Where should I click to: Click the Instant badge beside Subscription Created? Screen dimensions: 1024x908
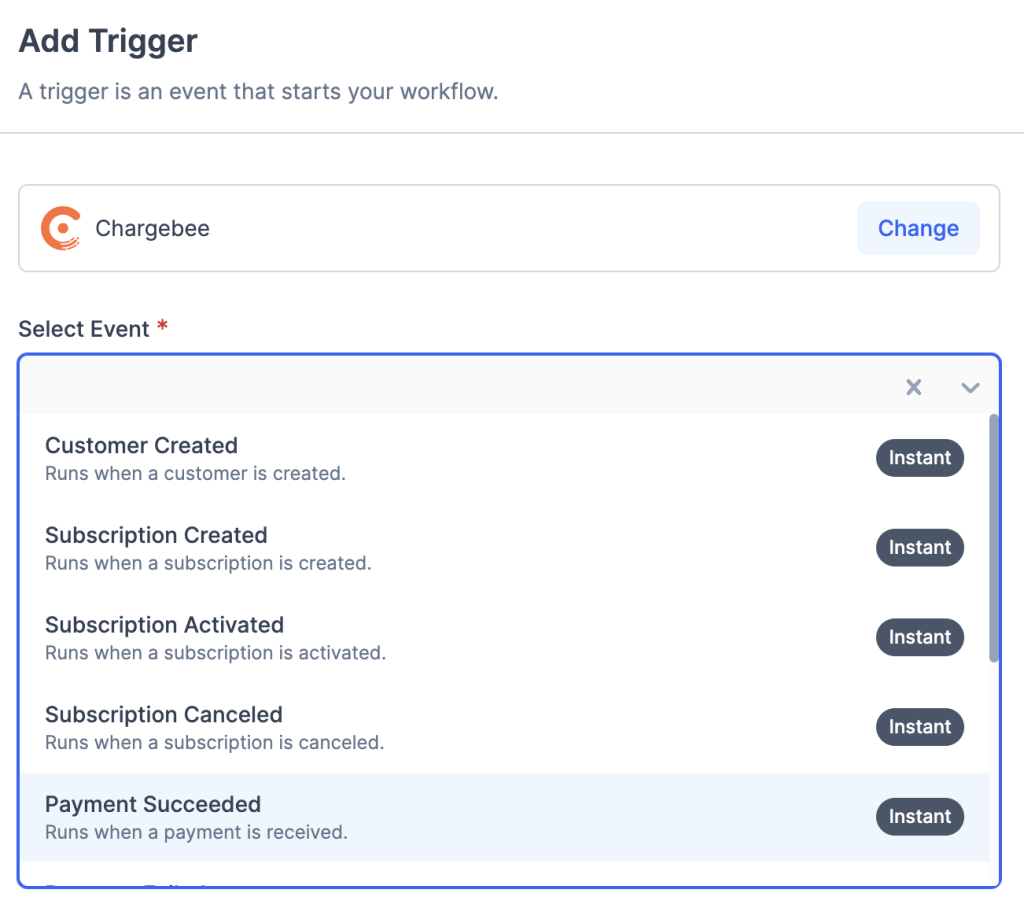point(920,547)
